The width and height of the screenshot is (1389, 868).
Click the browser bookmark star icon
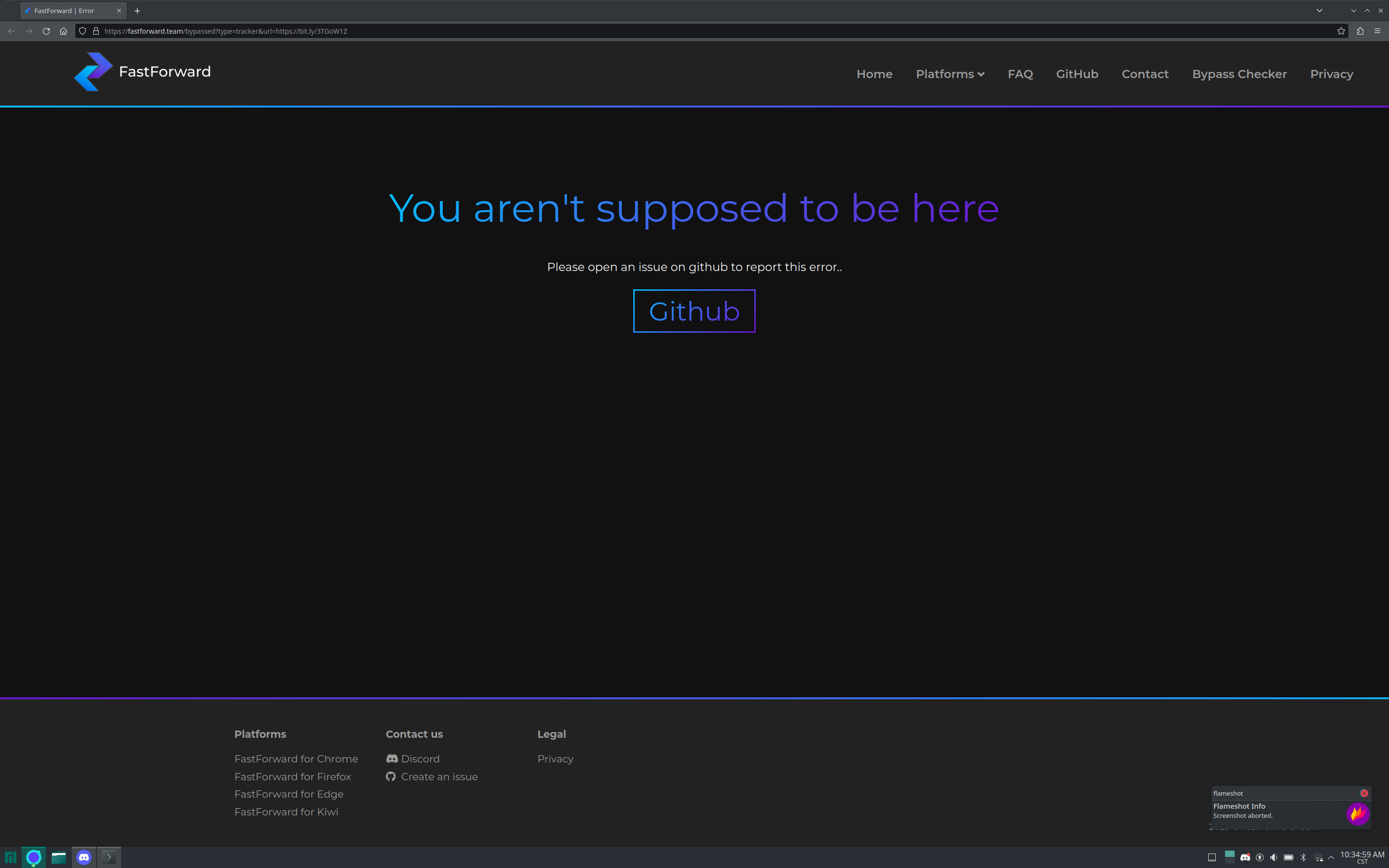tap(1341, 31)
